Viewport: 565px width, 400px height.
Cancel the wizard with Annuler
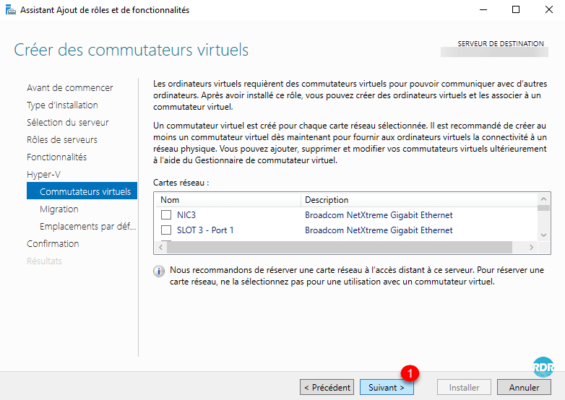point(524,387)
